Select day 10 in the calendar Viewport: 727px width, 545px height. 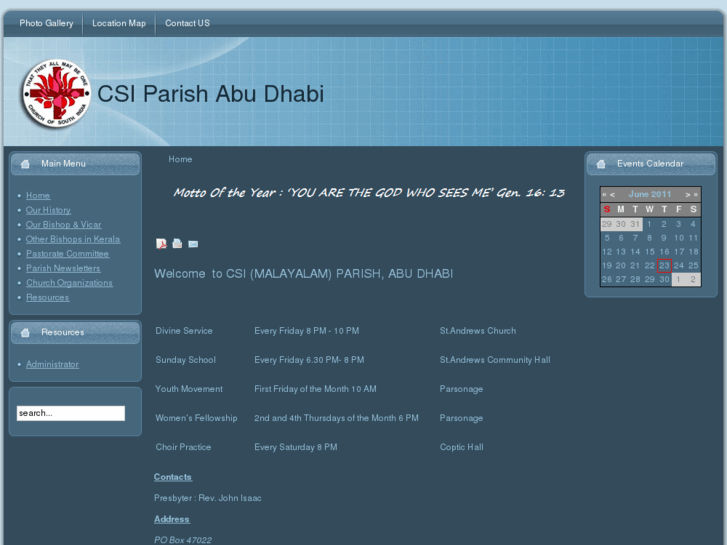(x=678, y=238)
